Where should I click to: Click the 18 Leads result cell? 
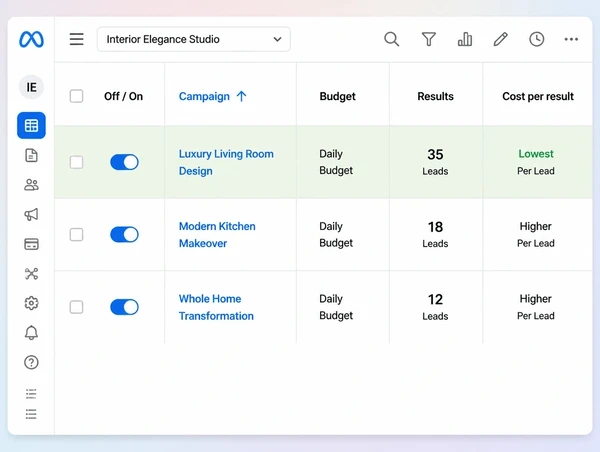tap(435, 235)
